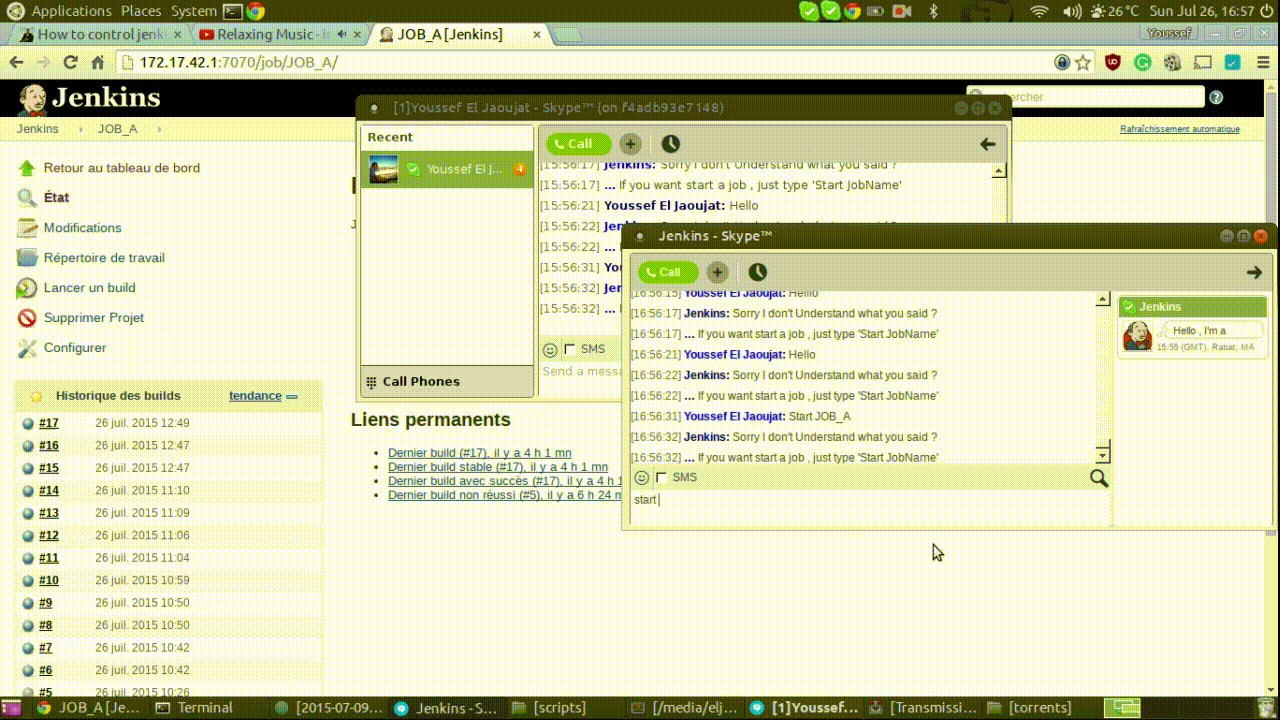
Task: Click the Jenkins breadcrumb link
Action: click(x=37, y=129)
